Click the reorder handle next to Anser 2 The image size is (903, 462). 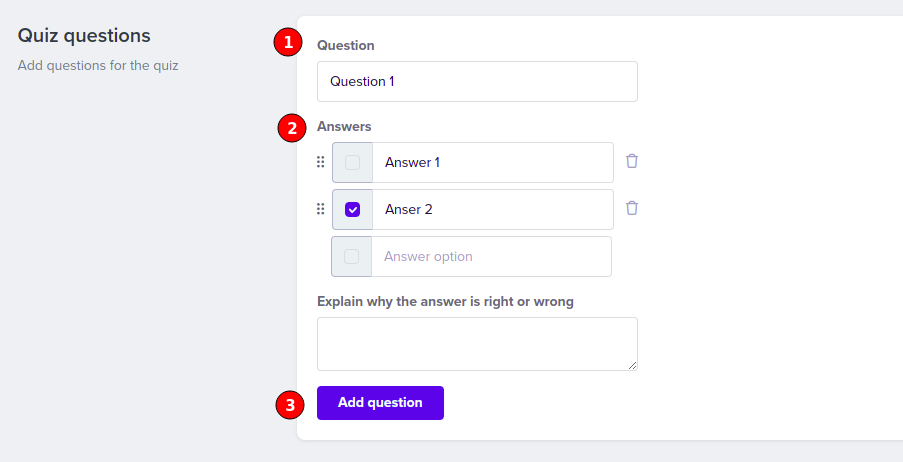click(x=321, y=209)
